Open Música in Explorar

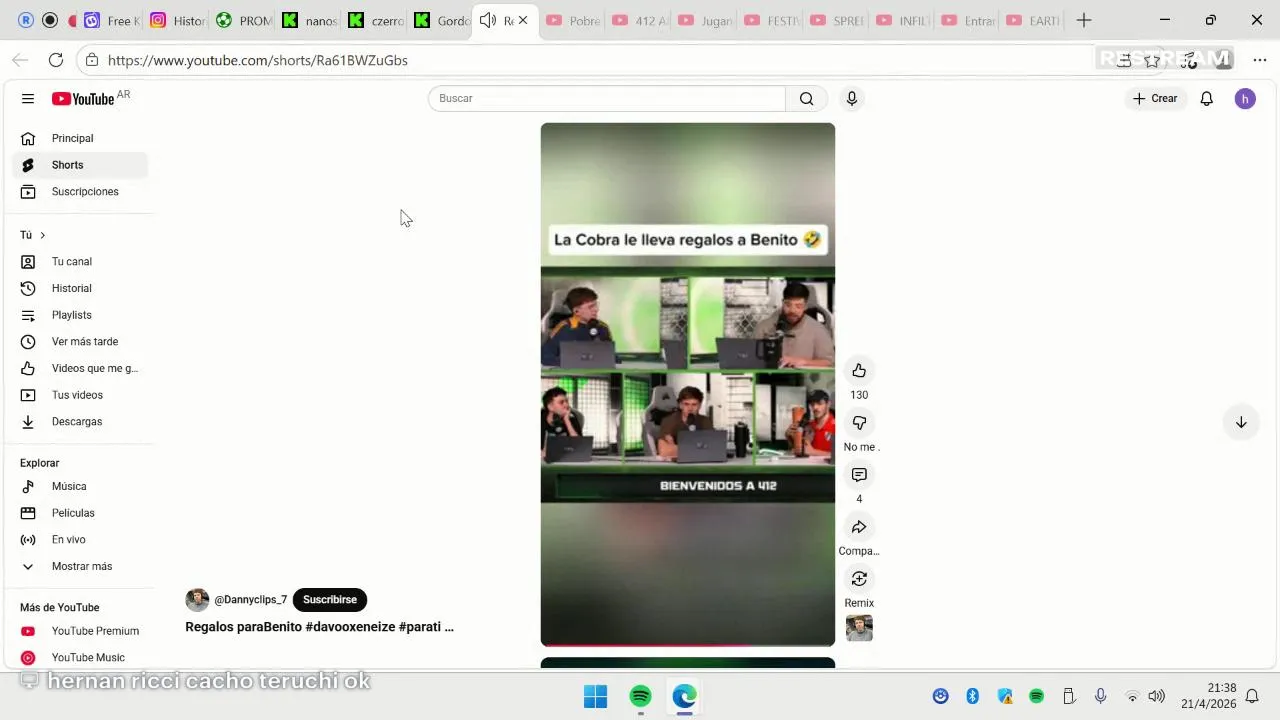(x=80, y=486)
